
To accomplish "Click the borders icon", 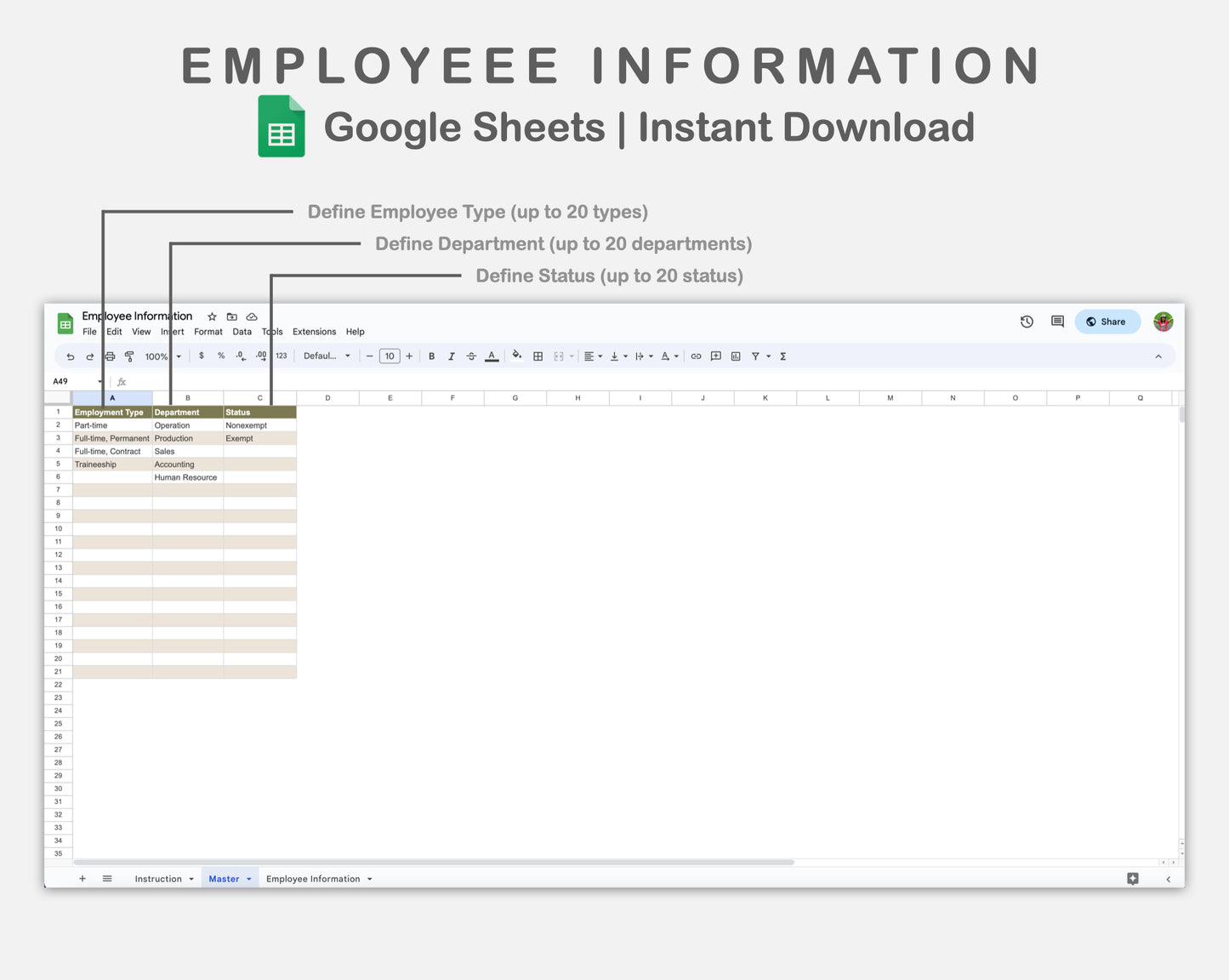I will [538, 356].
